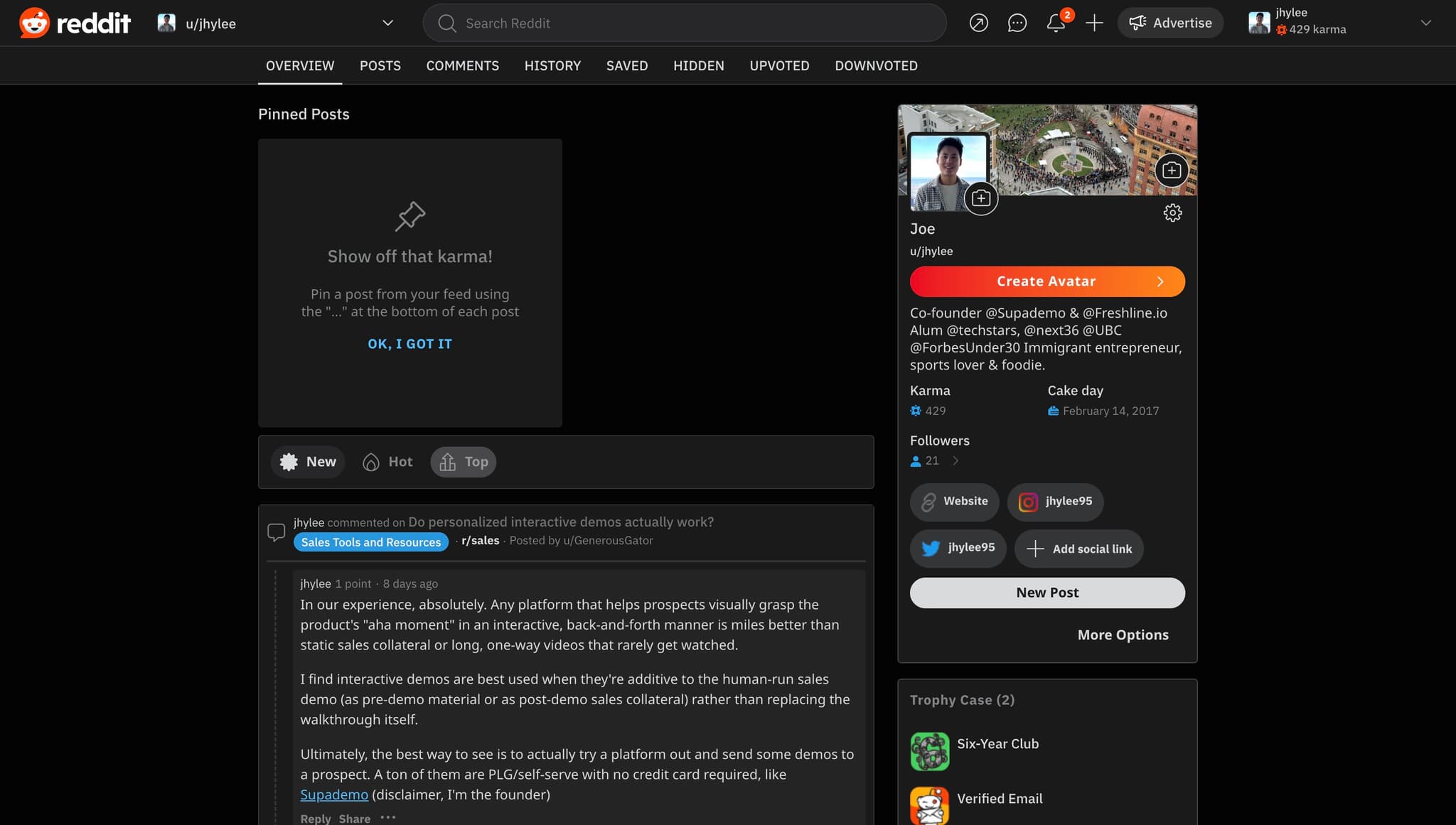The width and height of the screenshot is (1456, 825).
Task: Click the camera icon to change banner
Action: point(1172,171)
